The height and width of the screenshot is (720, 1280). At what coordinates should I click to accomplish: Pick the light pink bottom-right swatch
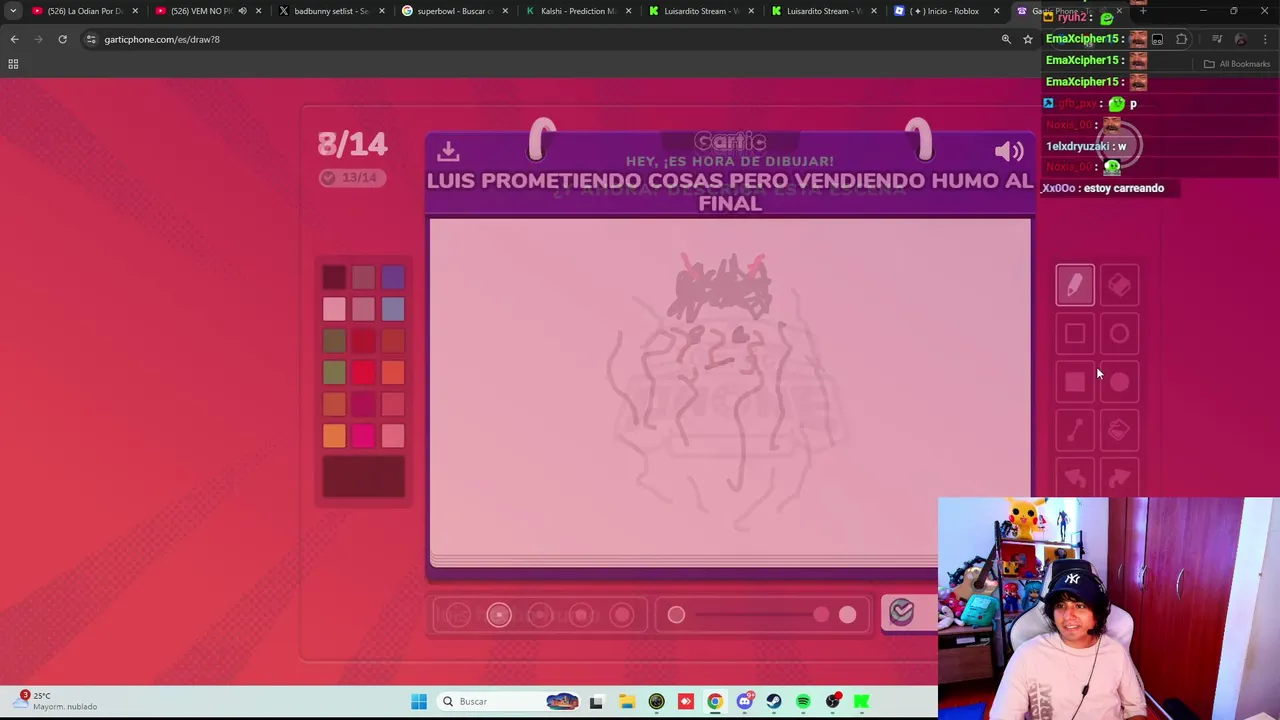392,436
